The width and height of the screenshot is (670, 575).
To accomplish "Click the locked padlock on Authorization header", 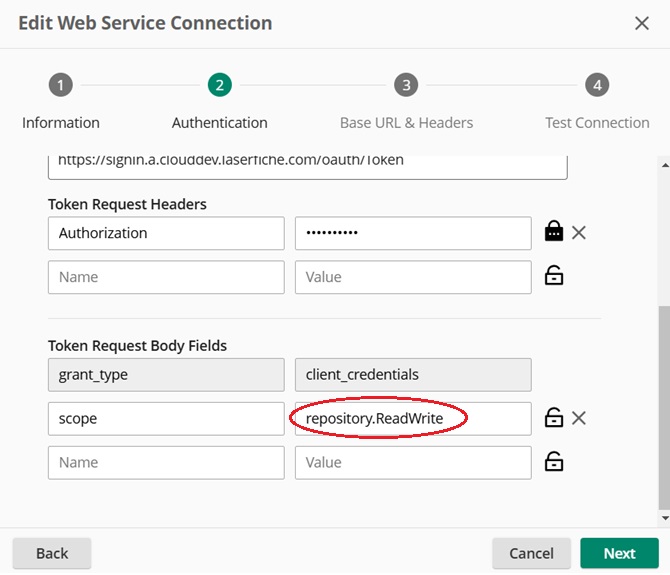I will (x=553, y=233).
